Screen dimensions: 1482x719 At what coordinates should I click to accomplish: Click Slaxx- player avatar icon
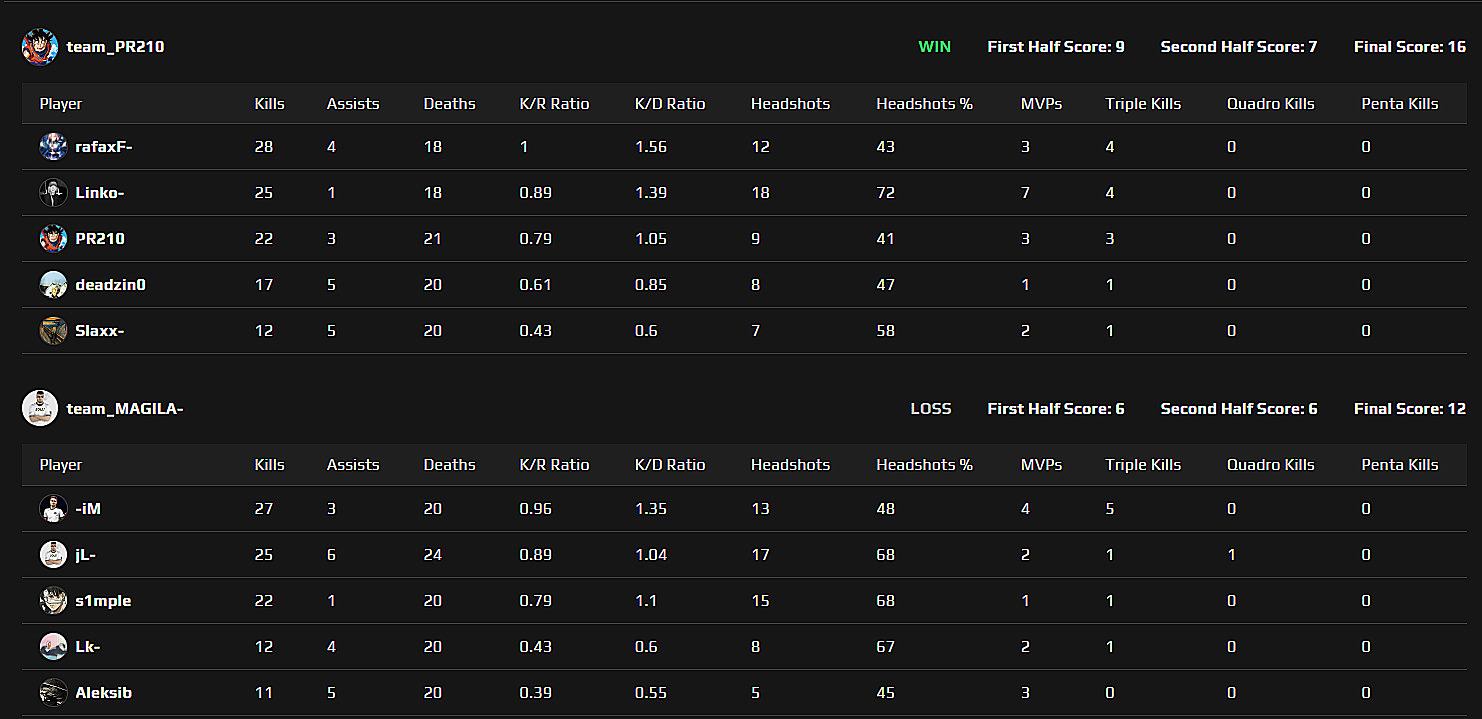coord(53,331)
